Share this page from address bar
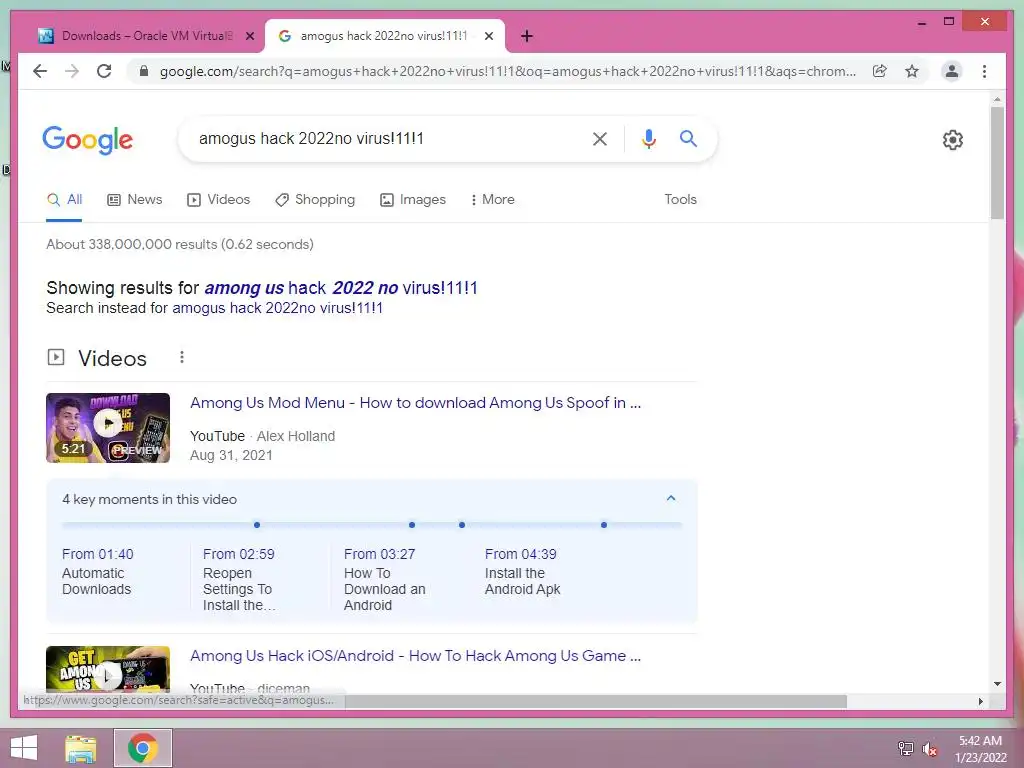1024x768 pixels. coord(880,71)
